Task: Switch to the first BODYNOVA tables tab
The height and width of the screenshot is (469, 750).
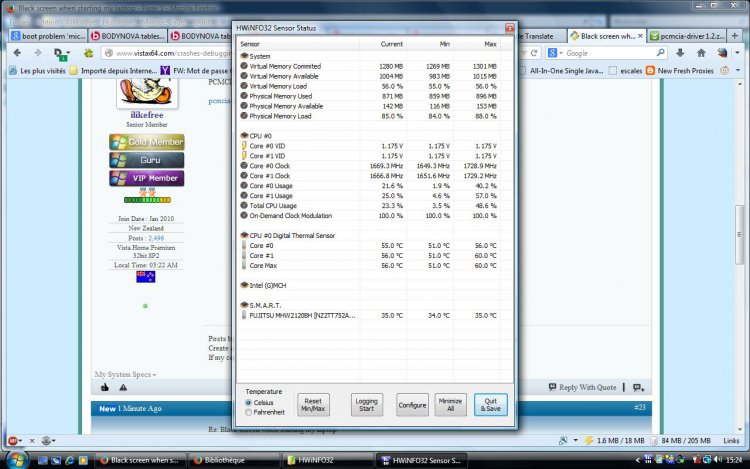Action: (x=128, y=36)
